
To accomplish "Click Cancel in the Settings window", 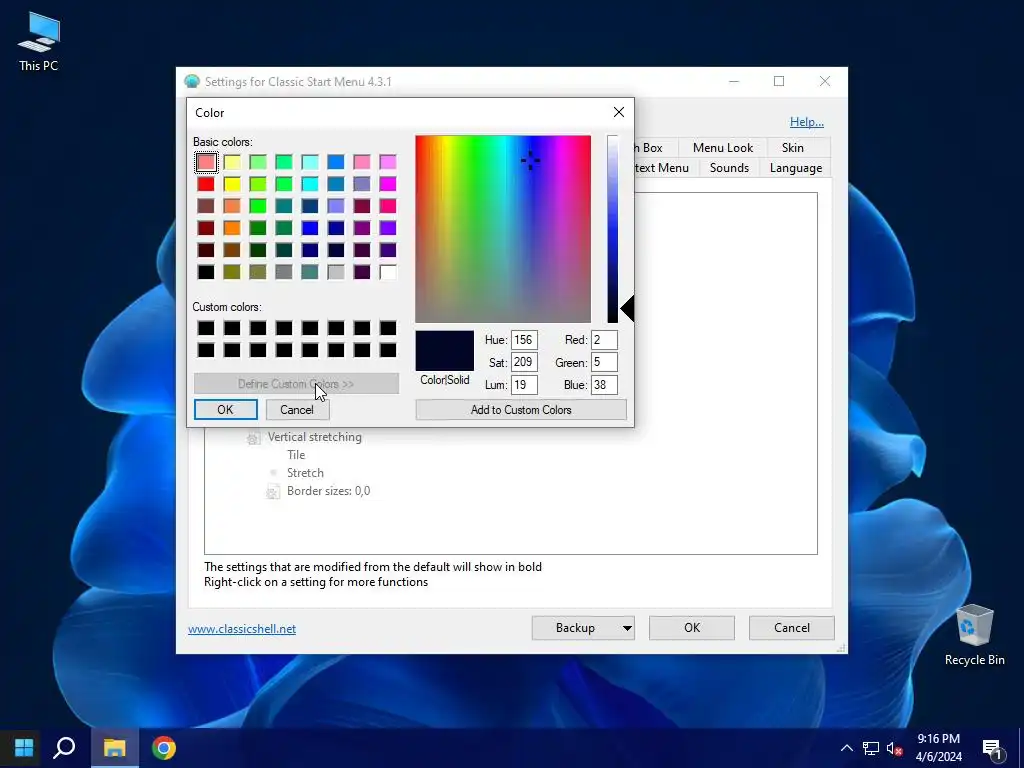I will click(x=792, y=628).
